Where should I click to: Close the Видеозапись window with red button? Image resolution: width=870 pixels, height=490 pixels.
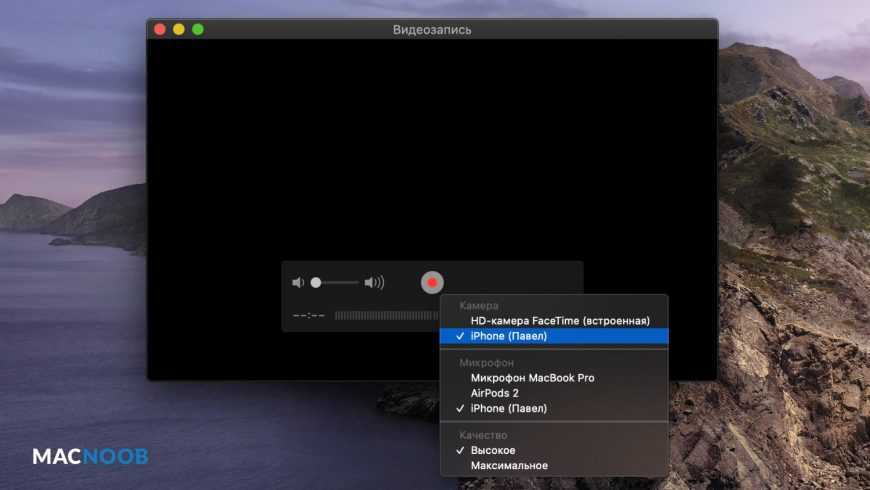pyautogui.click(x=160, y=30)
